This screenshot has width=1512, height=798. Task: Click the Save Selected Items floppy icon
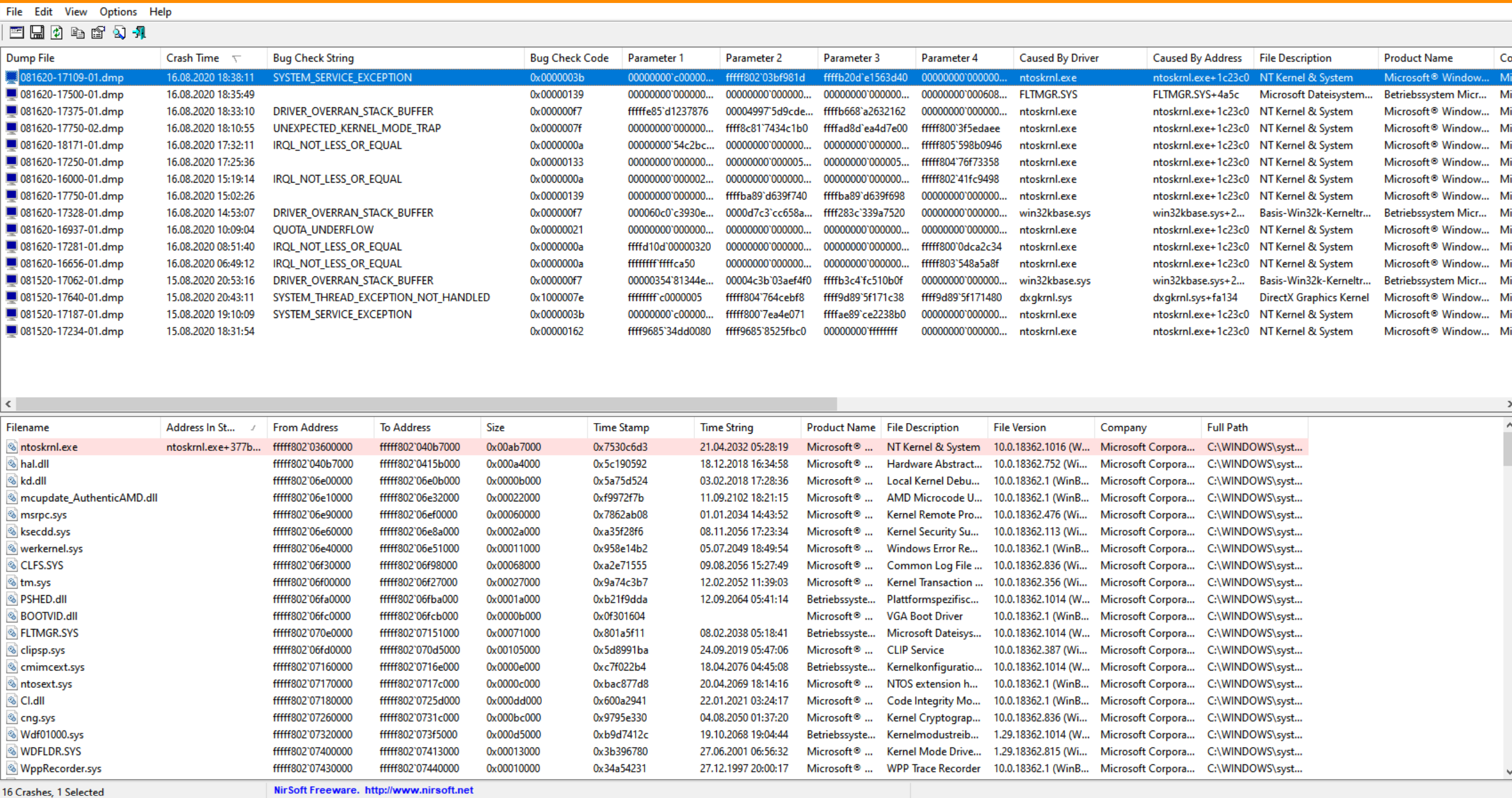37,33
